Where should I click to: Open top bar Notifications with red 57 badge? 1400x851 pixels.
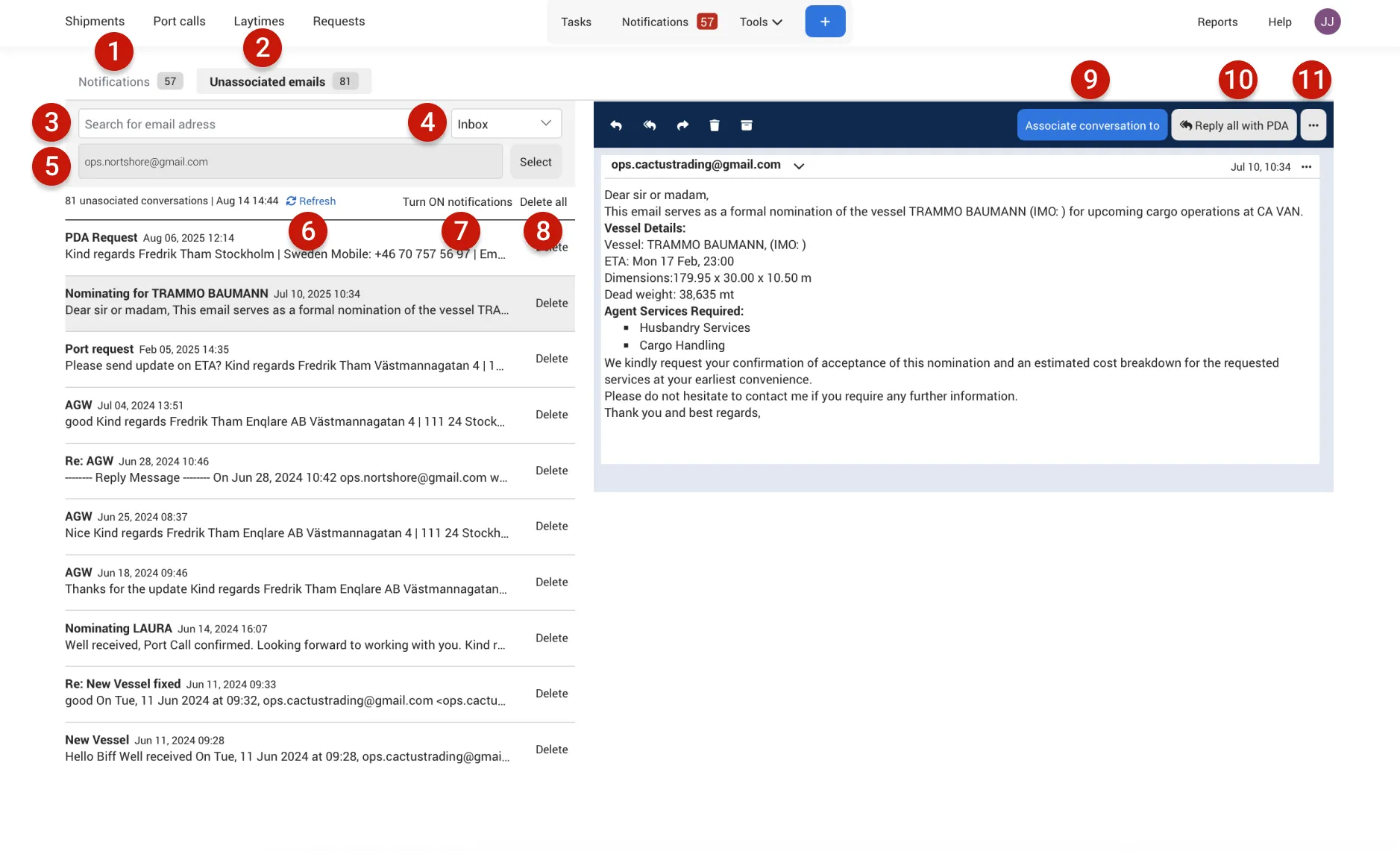pos(669,22)
